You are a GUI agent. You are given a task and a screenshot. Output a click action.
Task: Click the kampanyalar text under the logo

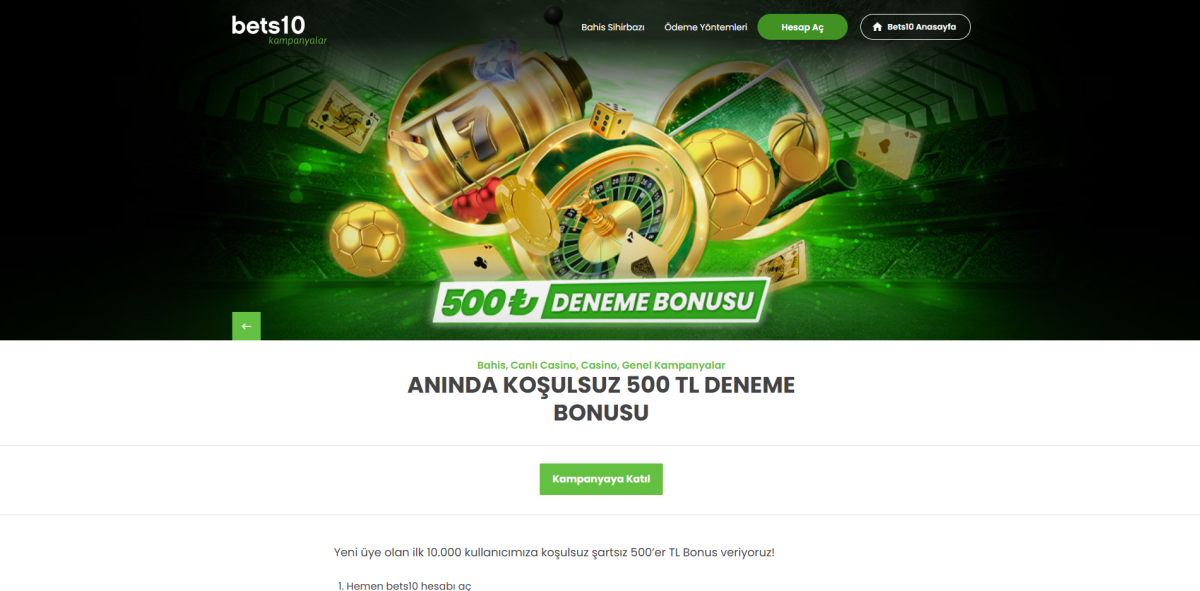298,41
